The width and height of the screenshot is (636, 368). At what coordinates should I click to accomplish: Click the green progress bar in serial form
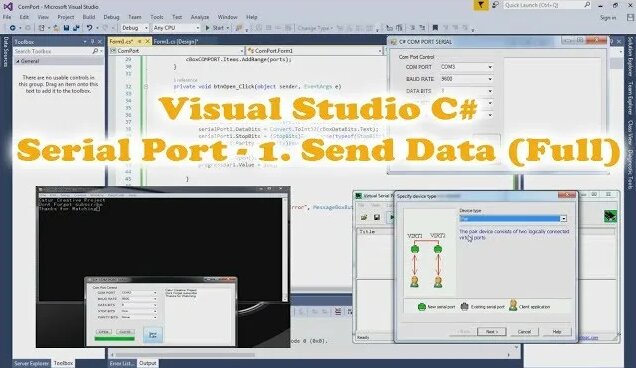(x=114, y=338)
